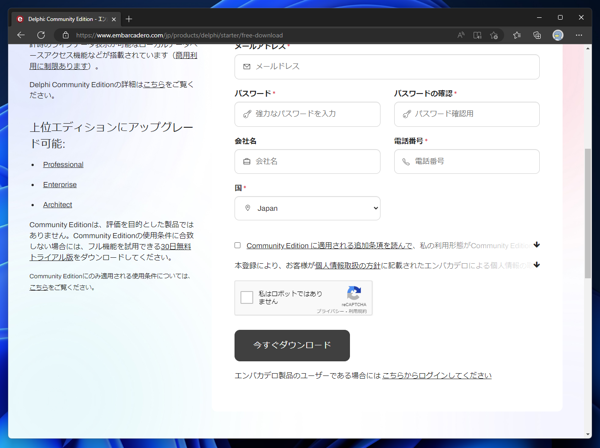This screenshot has width=600, height=448.
Task: Click the address bar URL
Action: (x=179, y=35)
